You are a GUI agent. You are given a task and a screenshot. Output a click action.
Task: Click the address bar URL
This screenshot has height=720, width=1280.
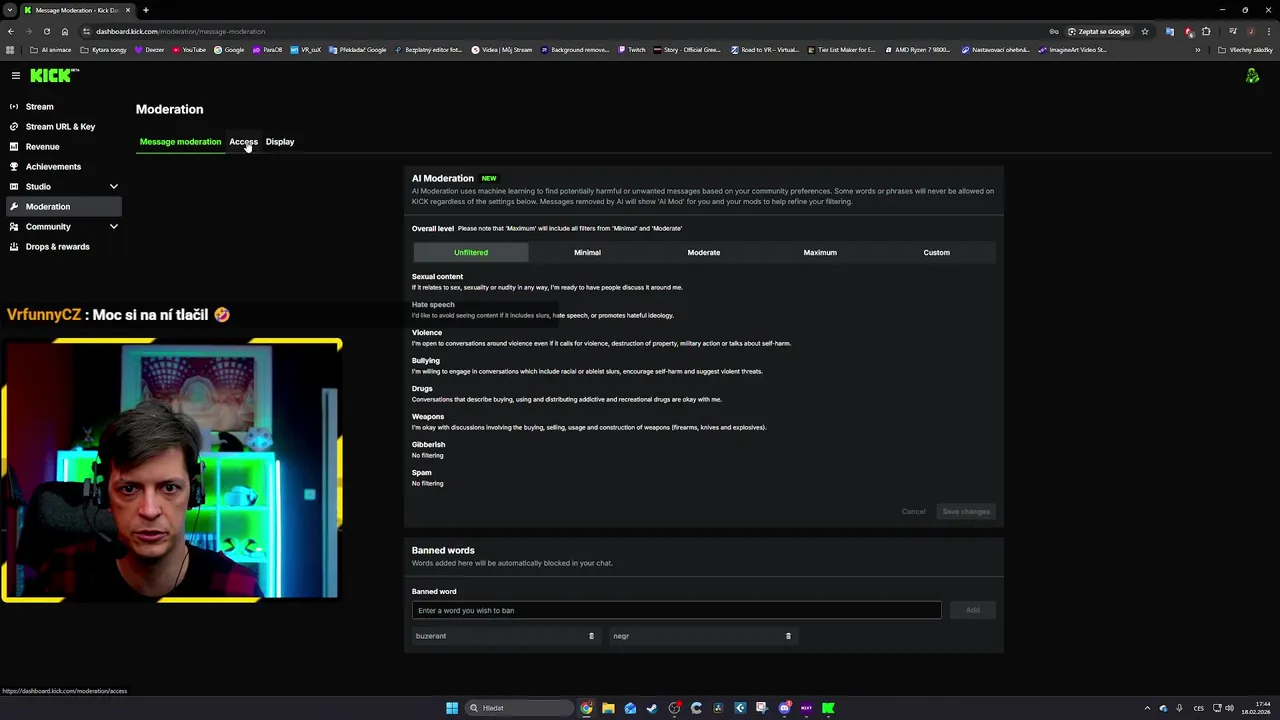click(180, 31)
